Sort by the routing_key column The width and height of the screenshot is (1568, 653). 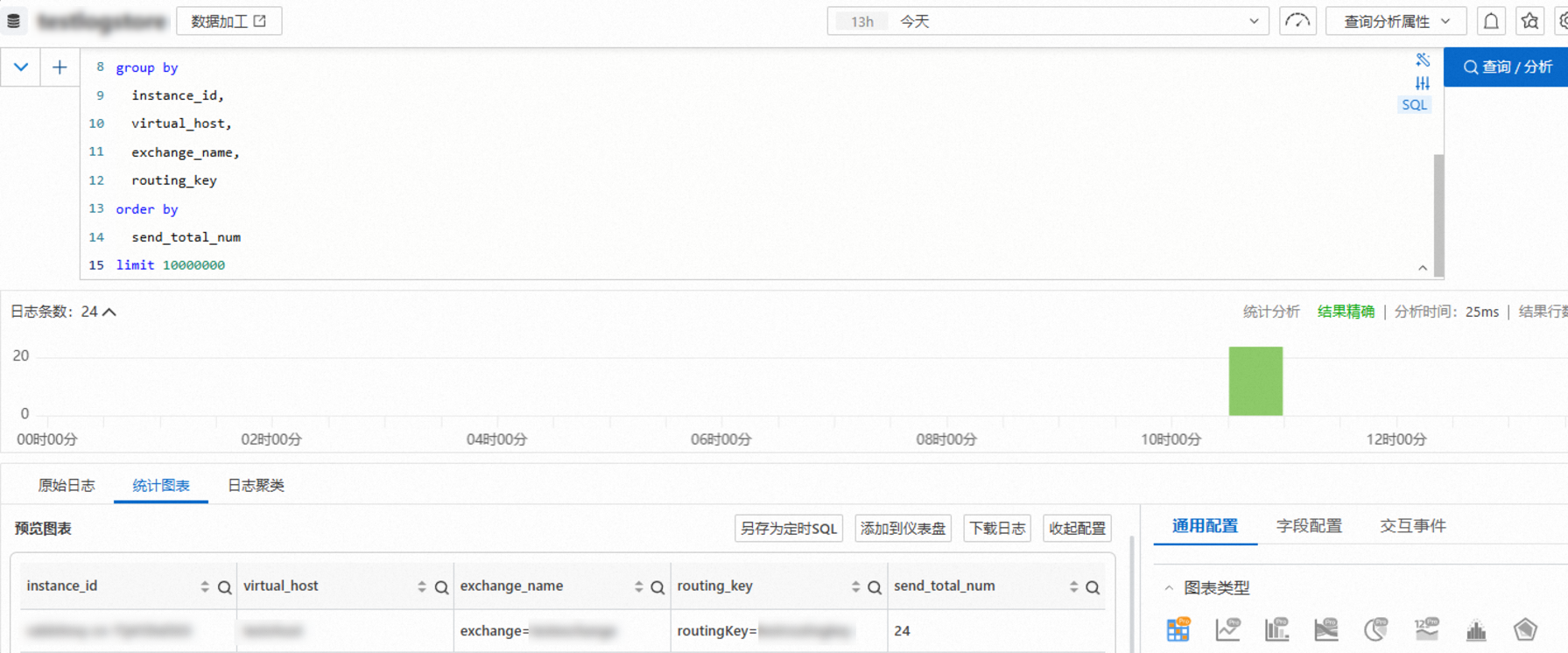[856, 586]
